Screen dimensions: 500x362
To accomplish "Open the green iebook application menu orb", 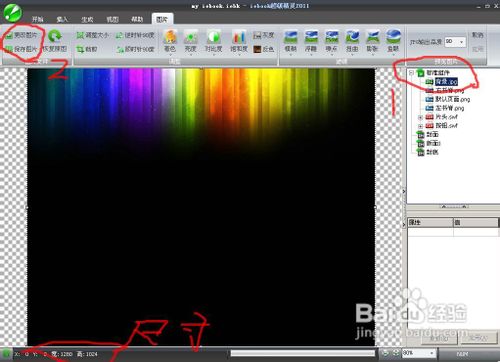I will coord(12,13).
